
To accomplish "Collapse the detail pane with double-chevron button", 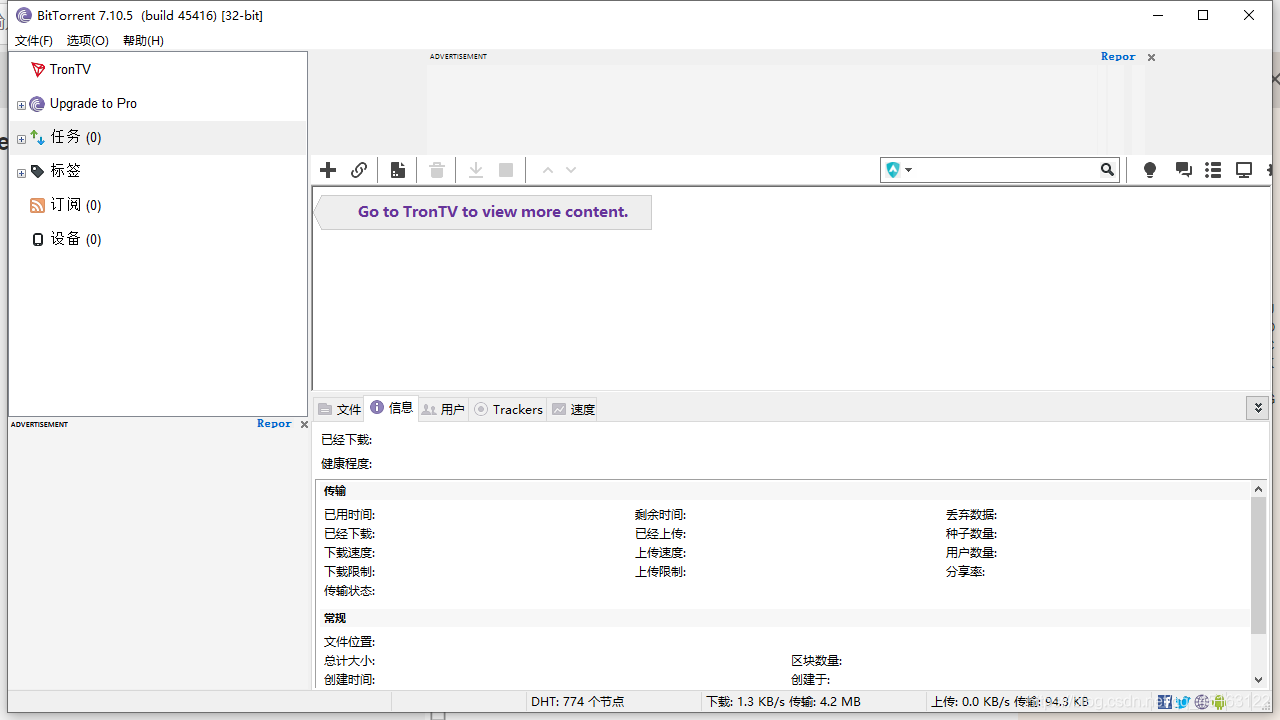I will pyautogui.click(x=1258, y=407).
